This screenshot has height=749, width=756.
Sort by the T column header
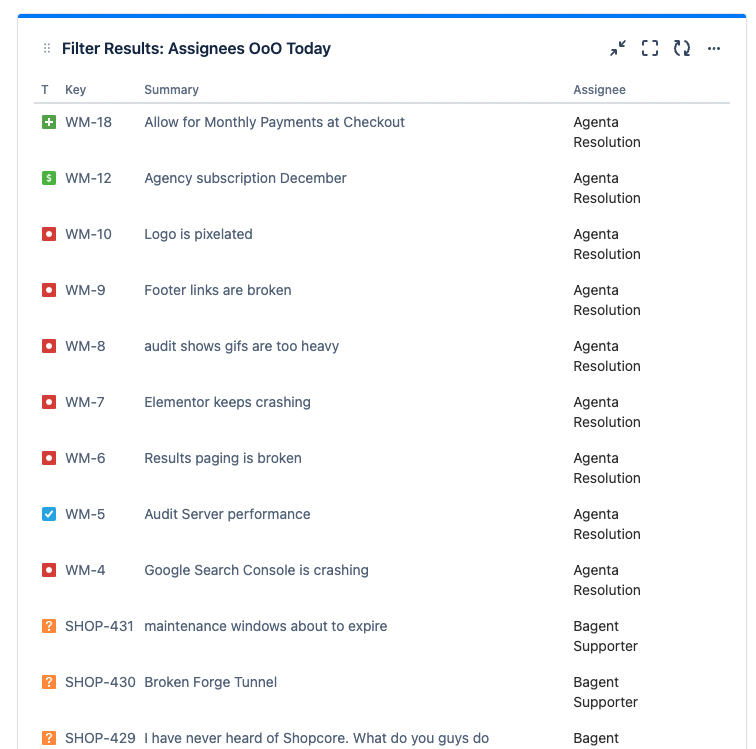45,90
